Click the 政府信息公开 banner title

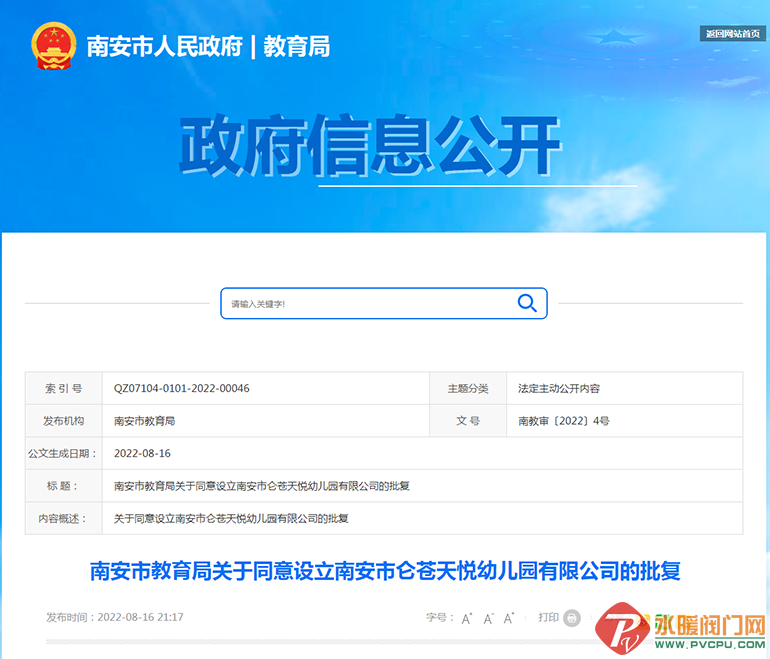370,145
